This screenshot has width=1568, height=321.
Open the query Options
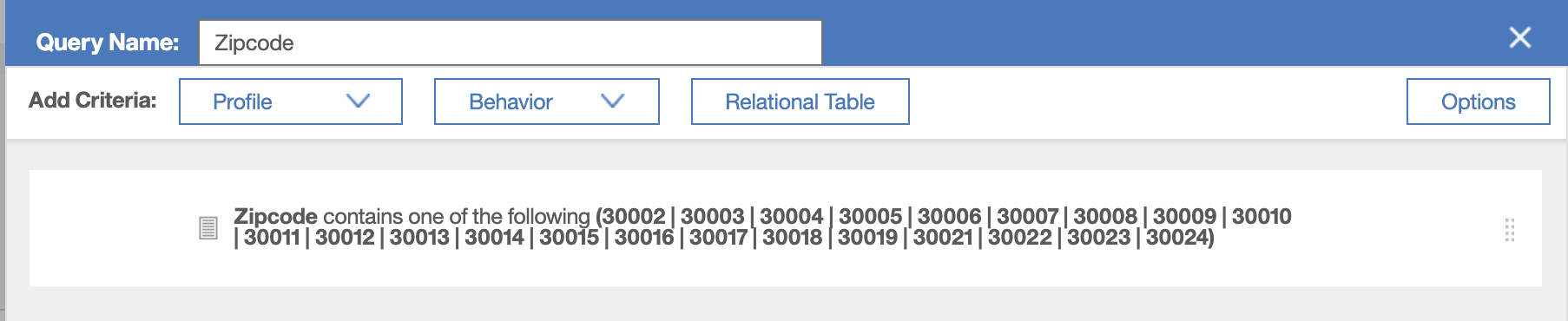click(x=1479, y=102)
